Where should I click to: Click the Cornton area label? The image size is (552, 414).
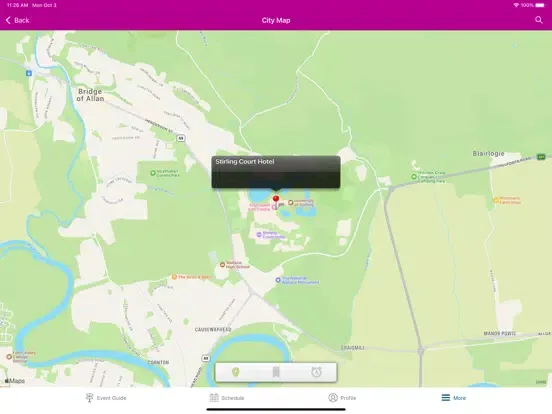point(158,362)
